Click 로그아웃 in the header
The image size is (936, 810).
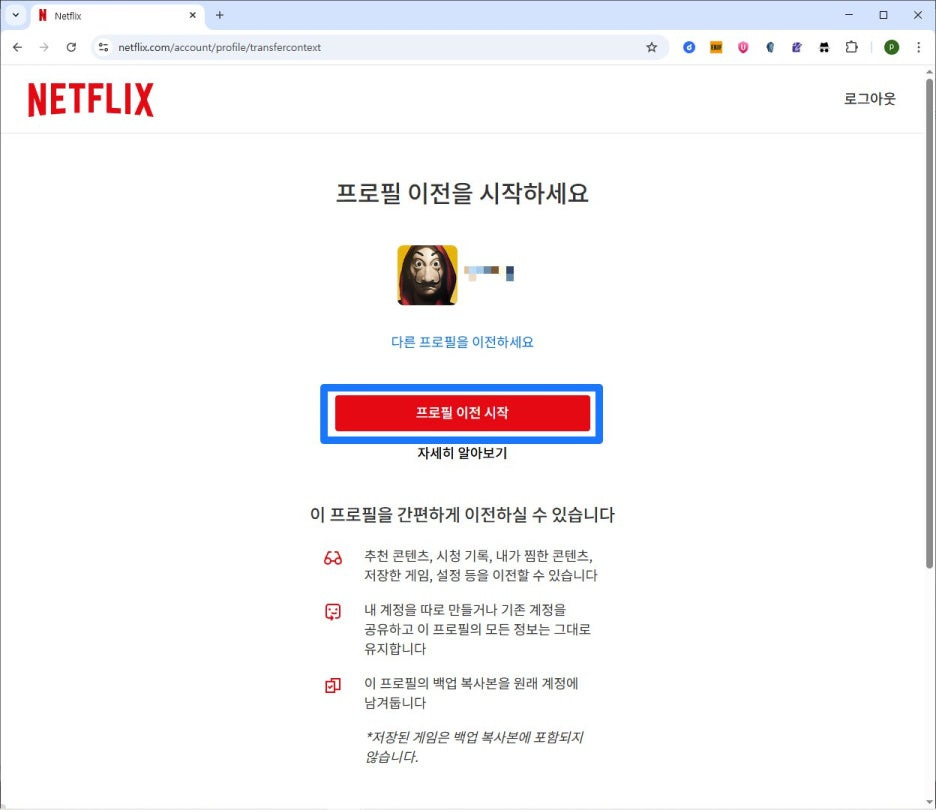pos(869,98)
